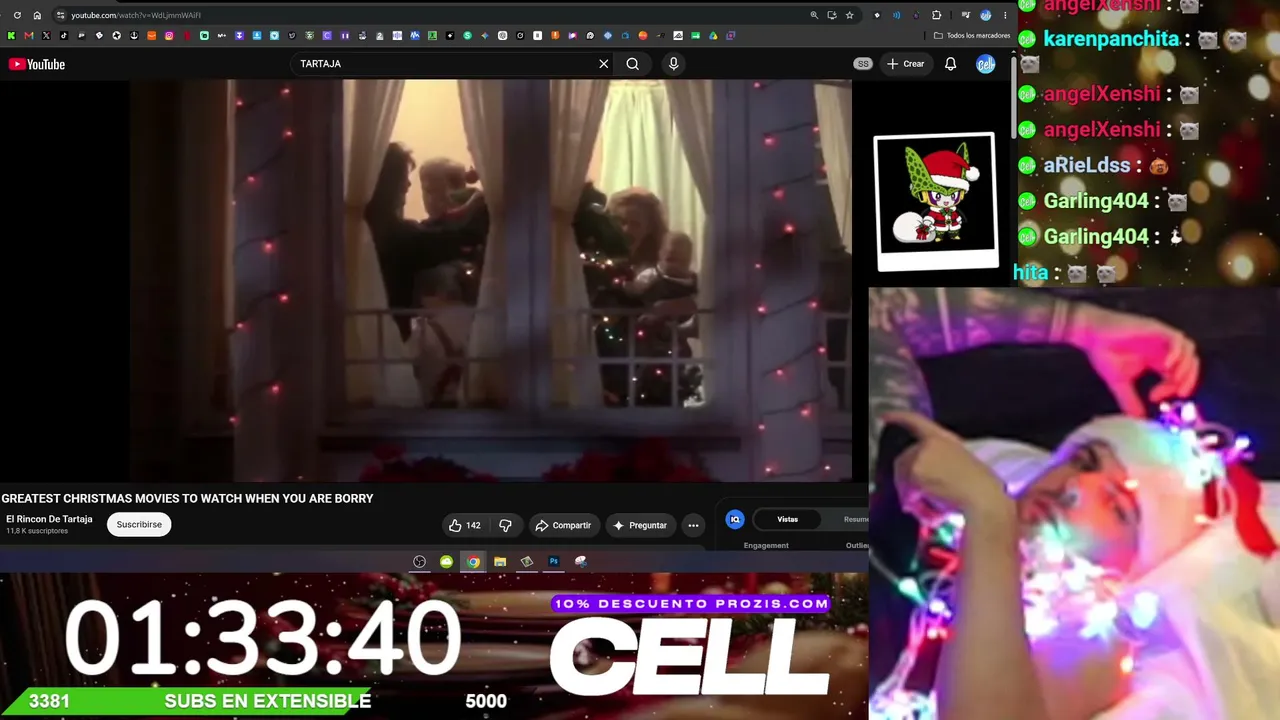Open OBS Studio from the taskbar
Screen dimensions: 1280x720
[x=420, y=562]
